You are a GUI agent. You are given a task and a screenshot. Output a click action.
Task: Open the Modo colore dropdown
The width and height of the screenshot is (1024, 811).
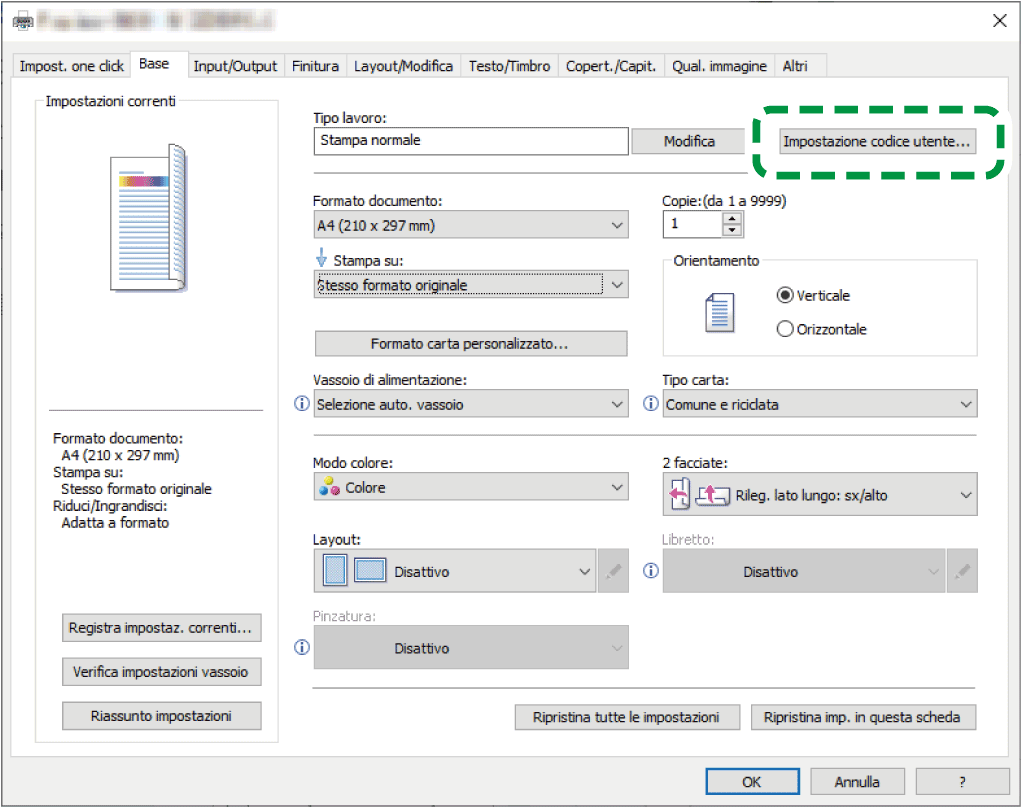(x=471, y=488)
